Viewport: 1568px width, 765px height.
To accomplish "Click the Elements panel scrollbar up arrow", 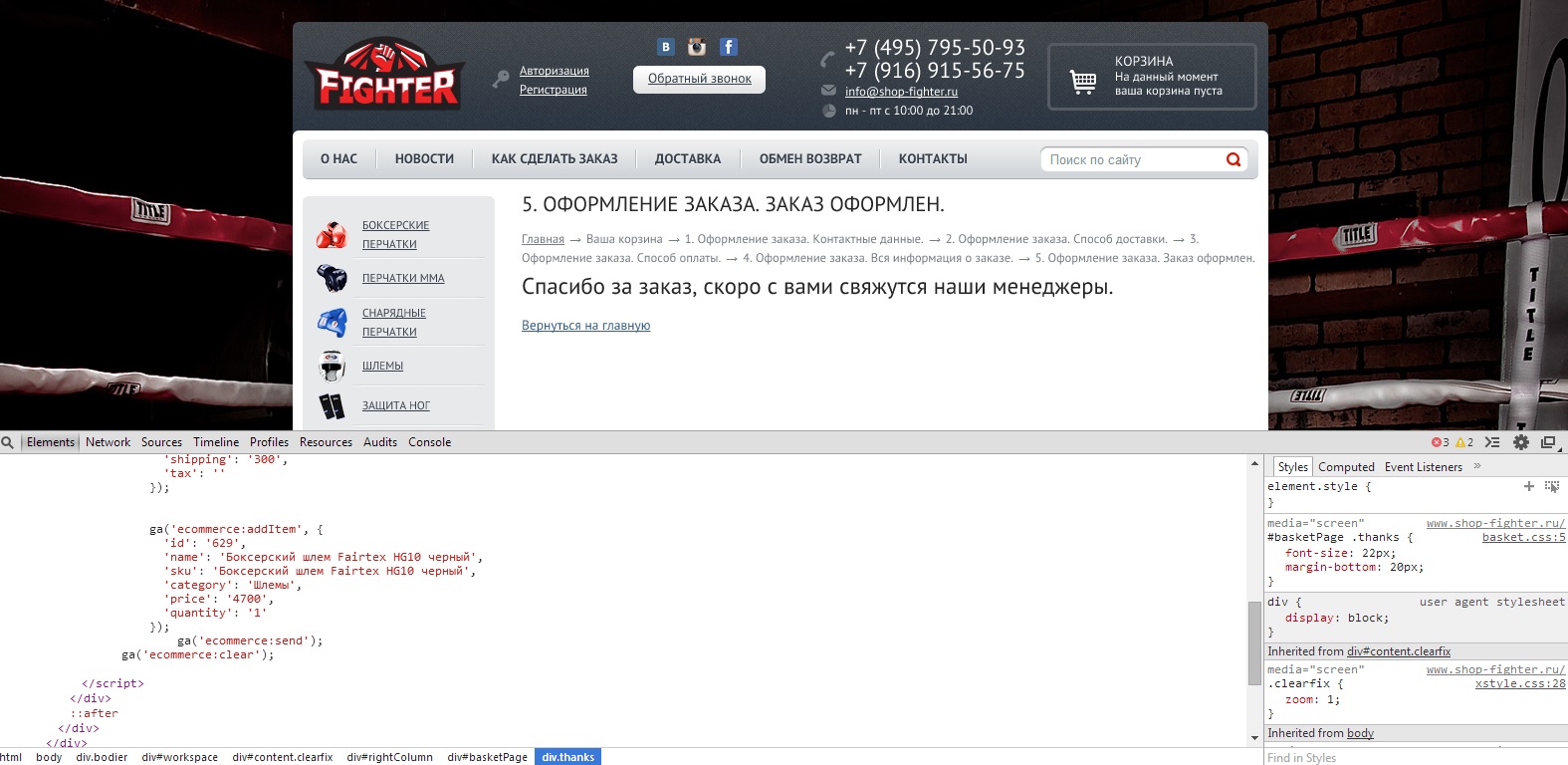I will click(1254, 463).
